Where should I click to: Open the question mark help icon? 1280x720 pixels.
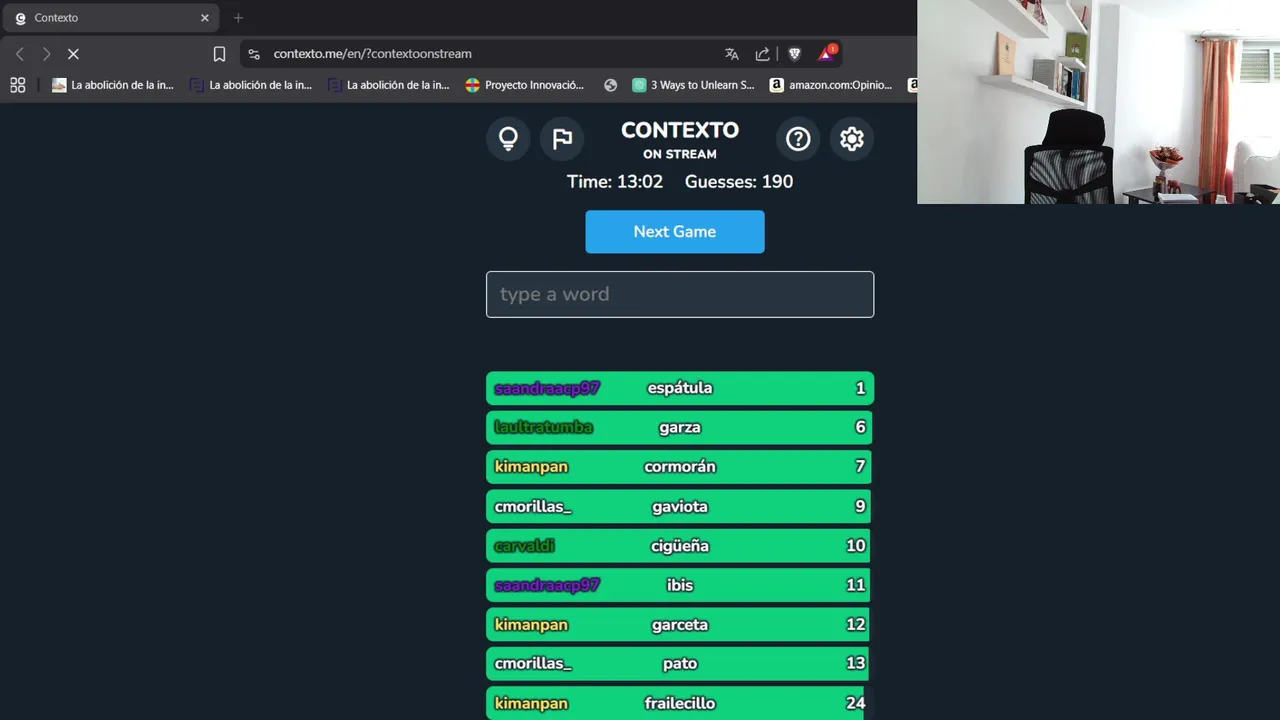tap(798, 139)
